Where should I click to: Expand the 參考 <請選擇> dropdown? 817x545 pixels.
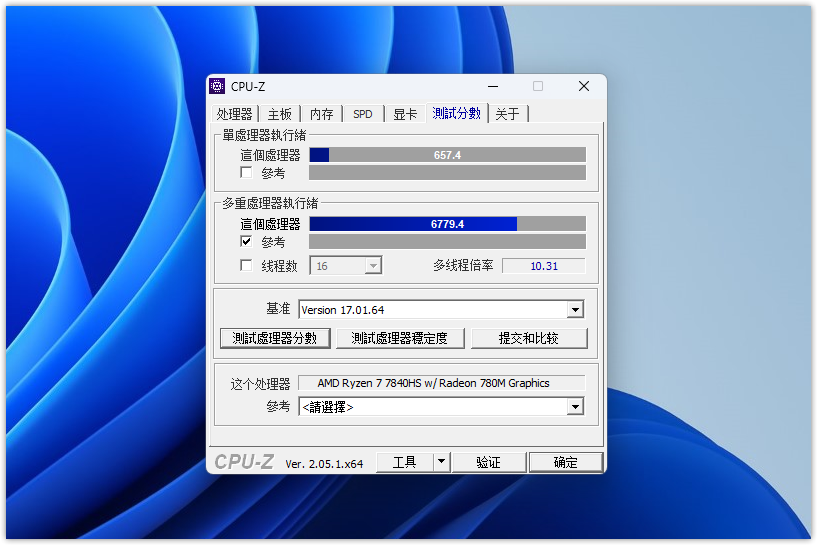point(575,406)
